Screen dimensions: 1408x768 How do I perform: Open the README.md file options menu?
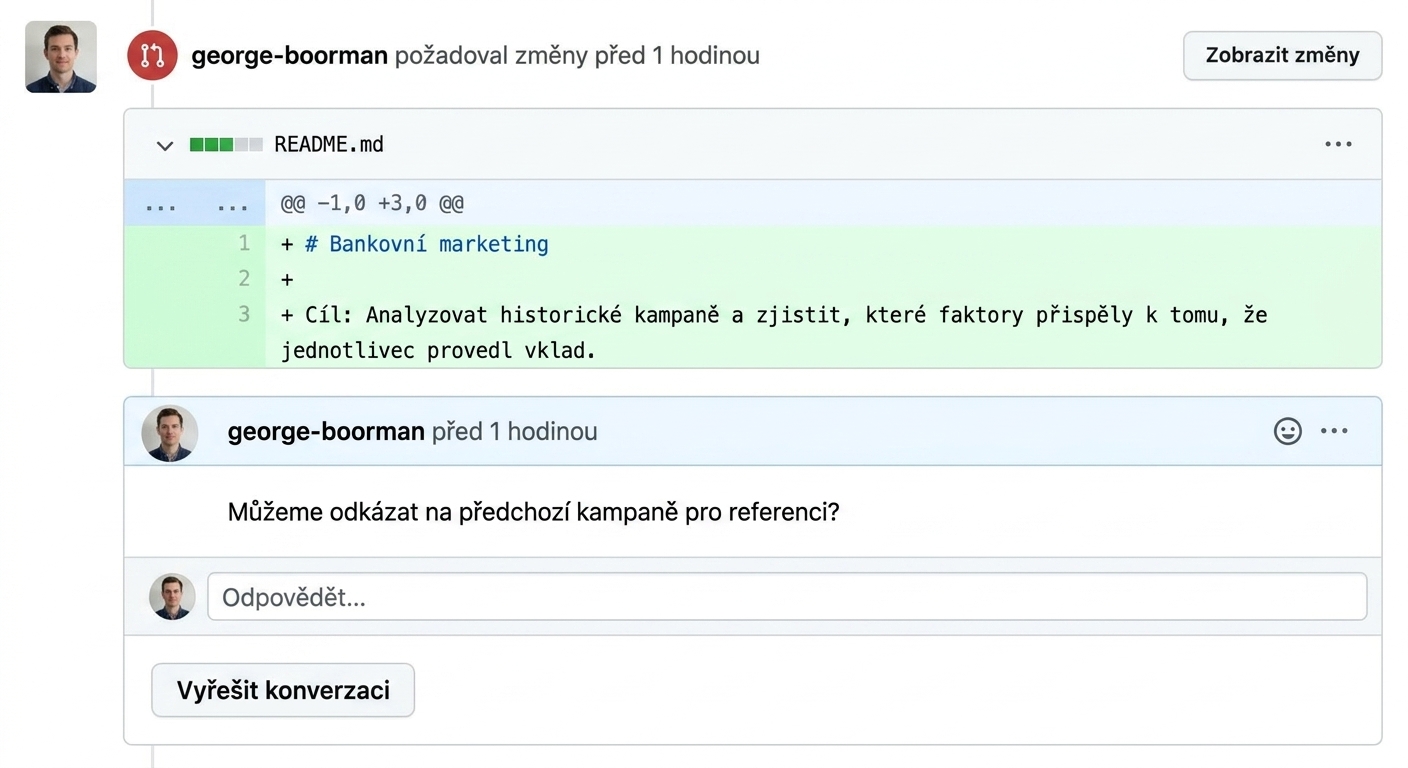[x=1338, y=144]
